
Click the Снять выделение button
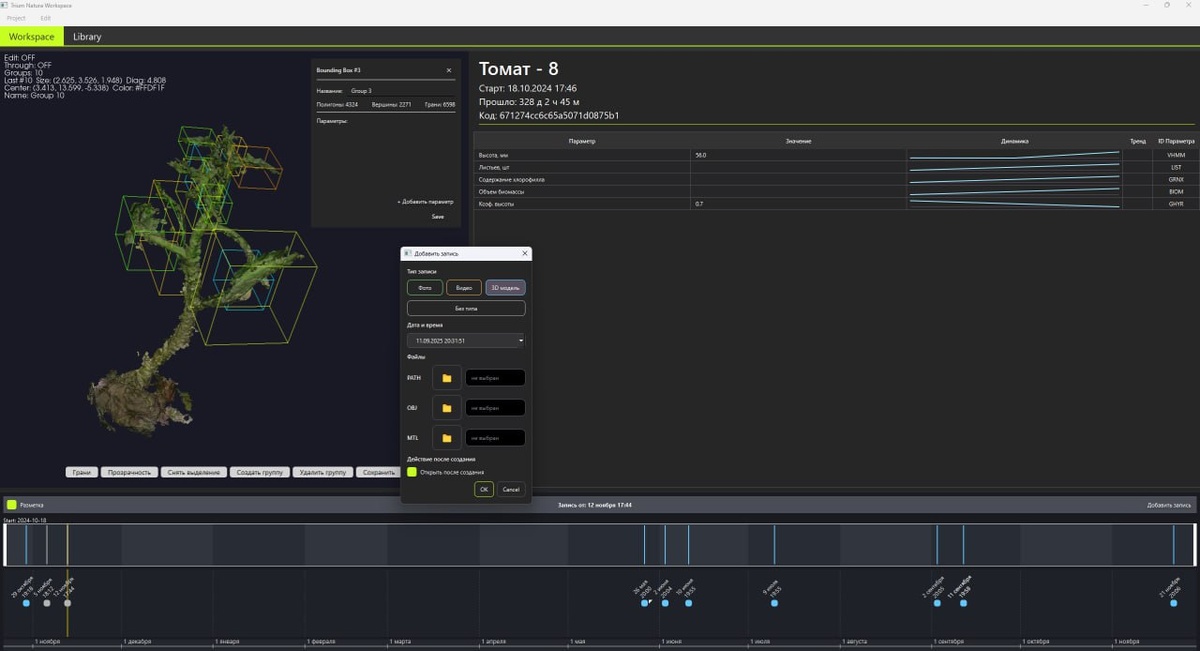(x=193, y=472)
